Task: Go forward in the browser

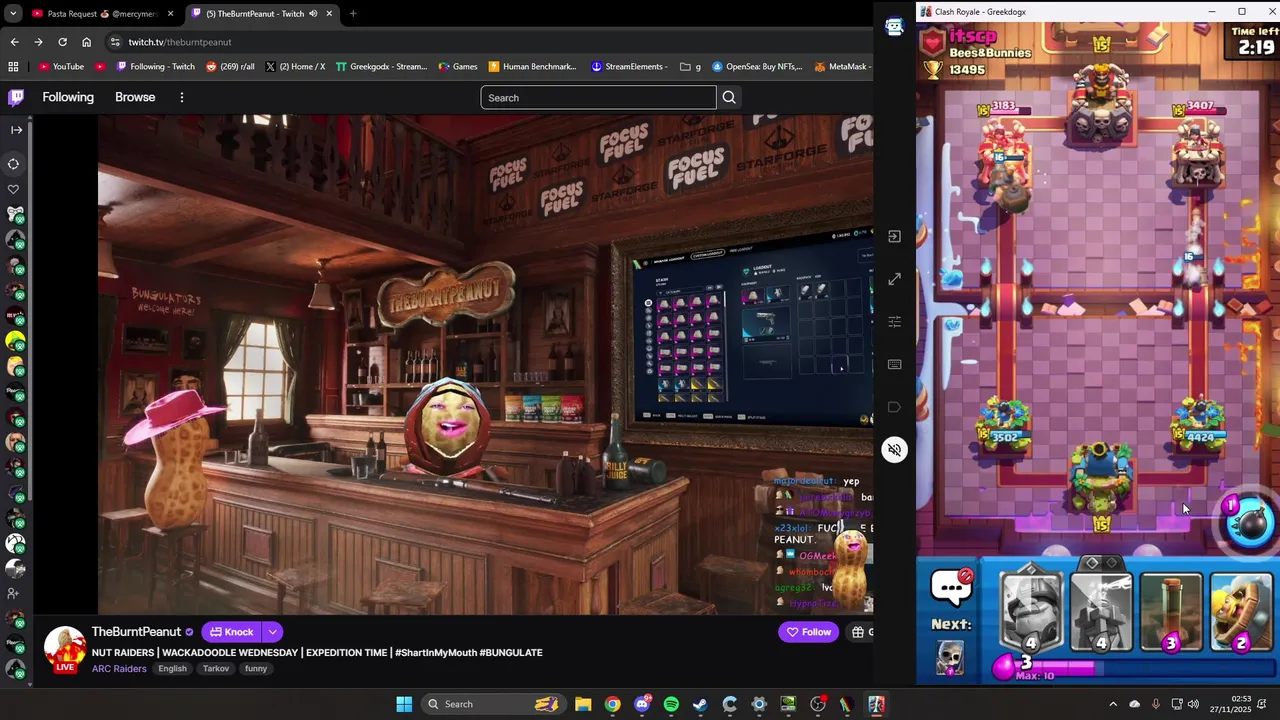Action: (38, 42)
